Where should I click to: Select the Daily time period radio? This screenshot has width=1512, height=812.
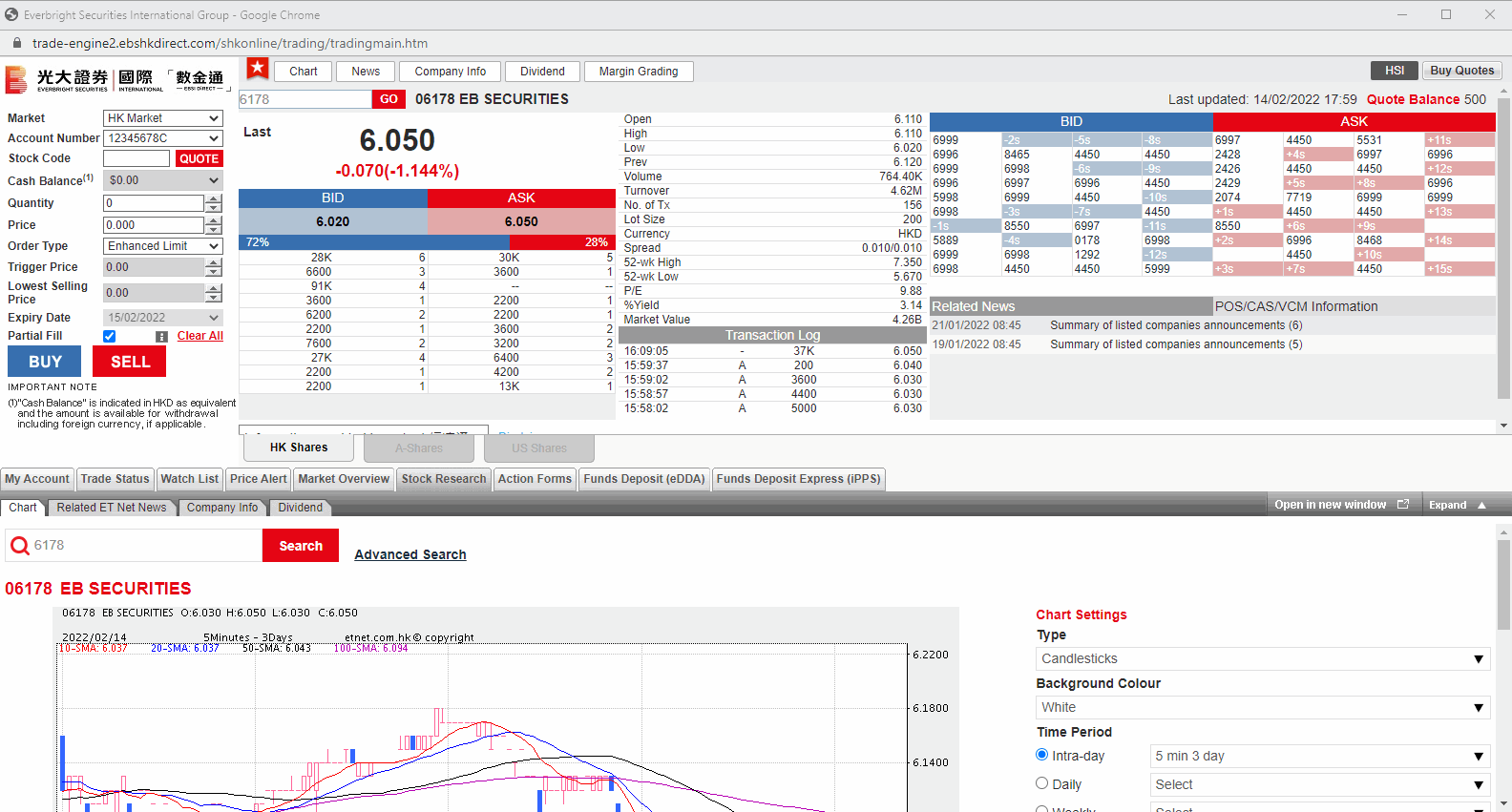[x=1042, y=783]
